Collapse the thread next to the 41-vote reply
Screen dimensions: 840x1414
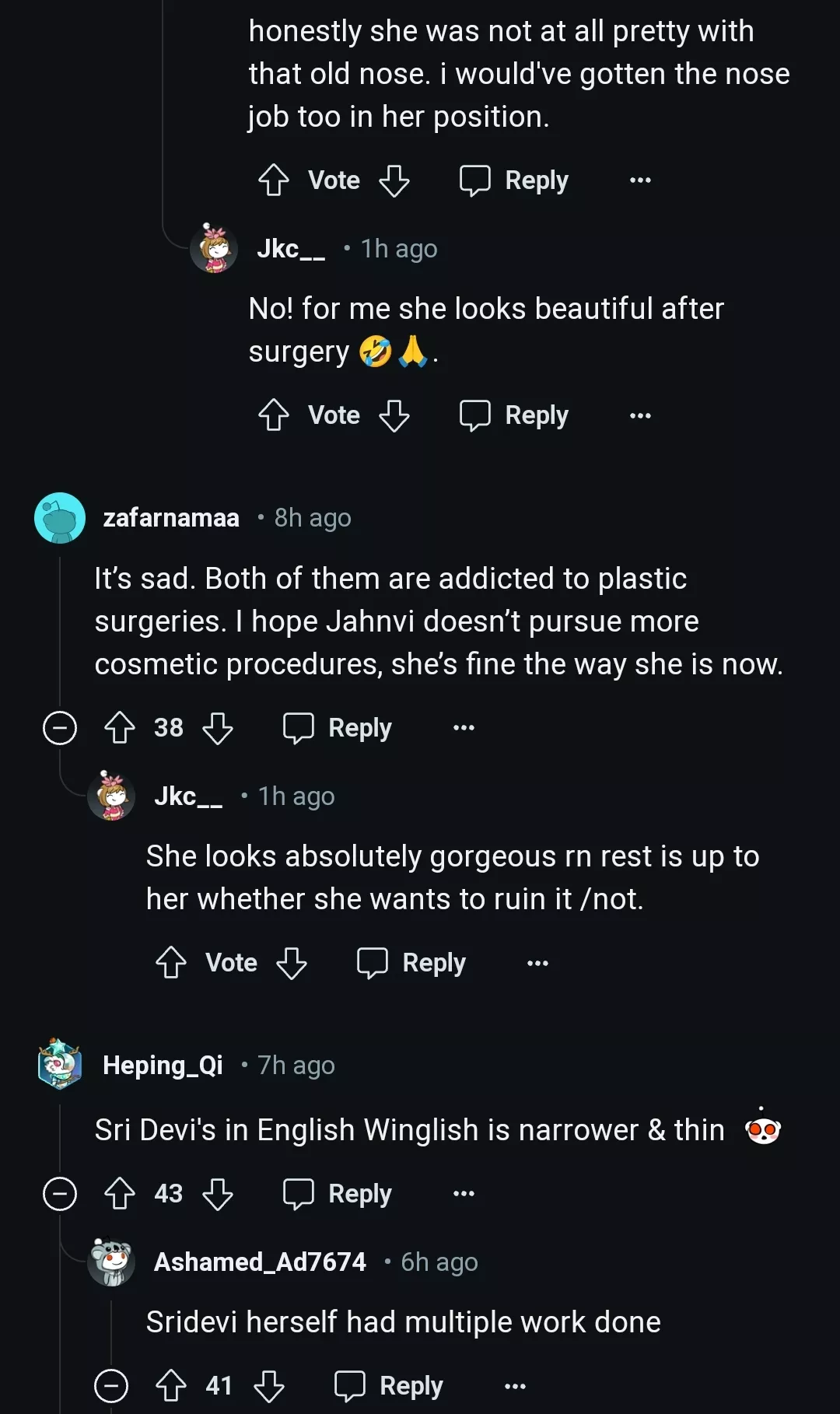point(113,1384)
